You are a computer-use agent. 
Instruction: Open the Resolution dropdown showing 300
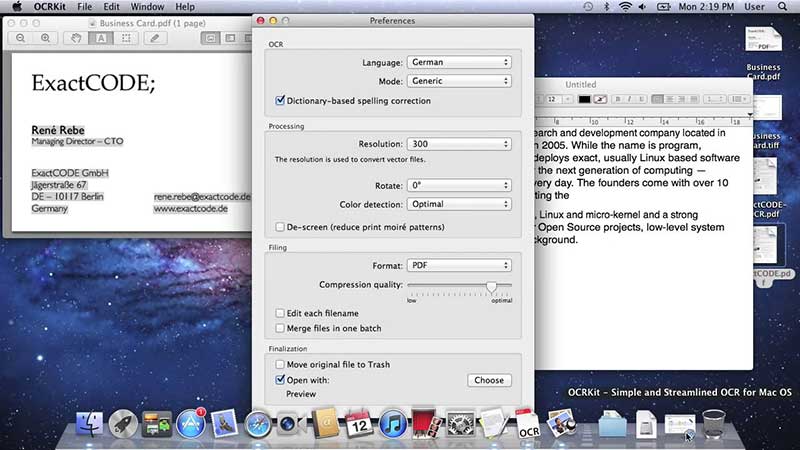(459, 144)
